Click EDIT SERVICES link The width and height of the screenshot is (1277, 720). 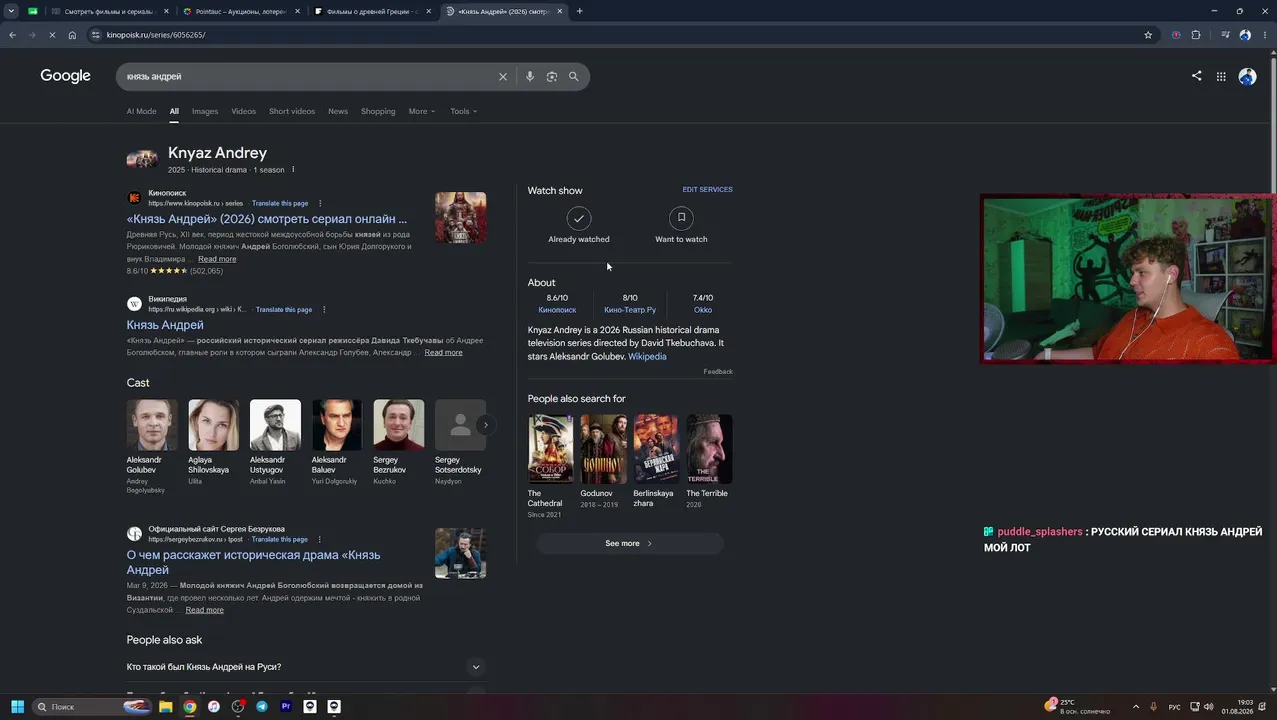point(707,189)
